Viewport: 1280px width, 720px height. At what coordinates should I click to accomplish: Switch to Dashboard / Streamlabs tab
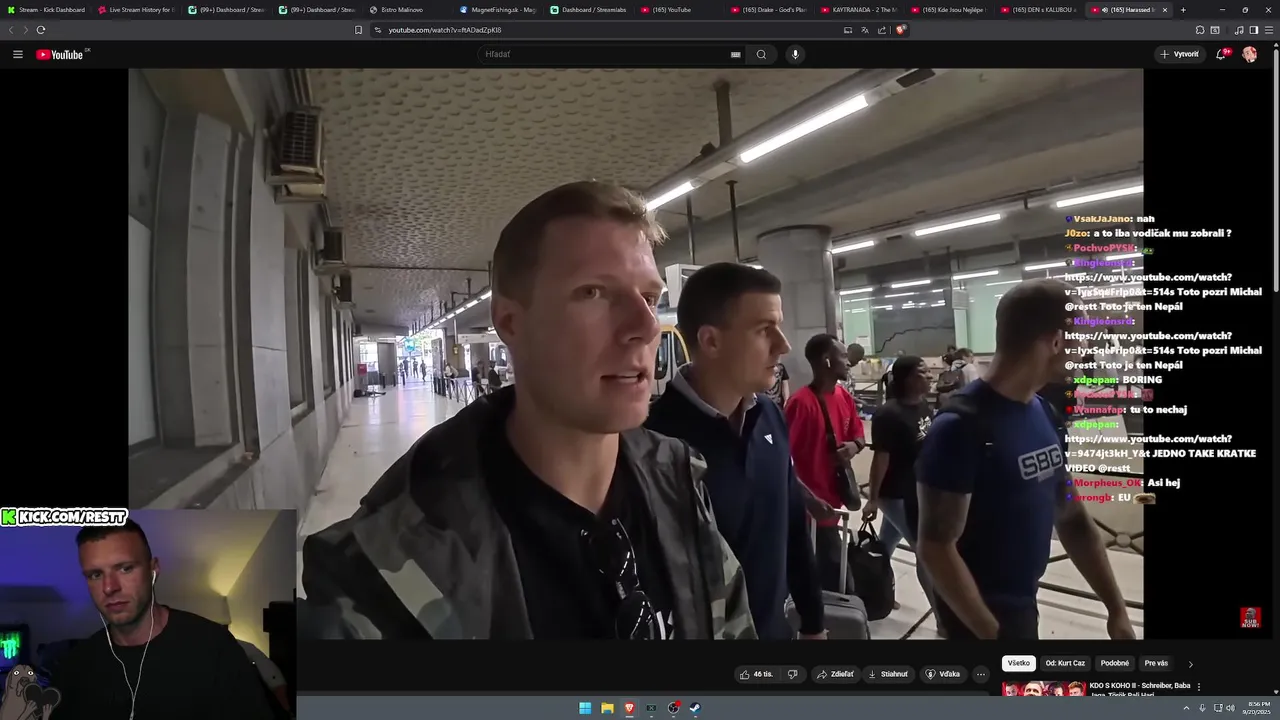(x=587, y=10)
